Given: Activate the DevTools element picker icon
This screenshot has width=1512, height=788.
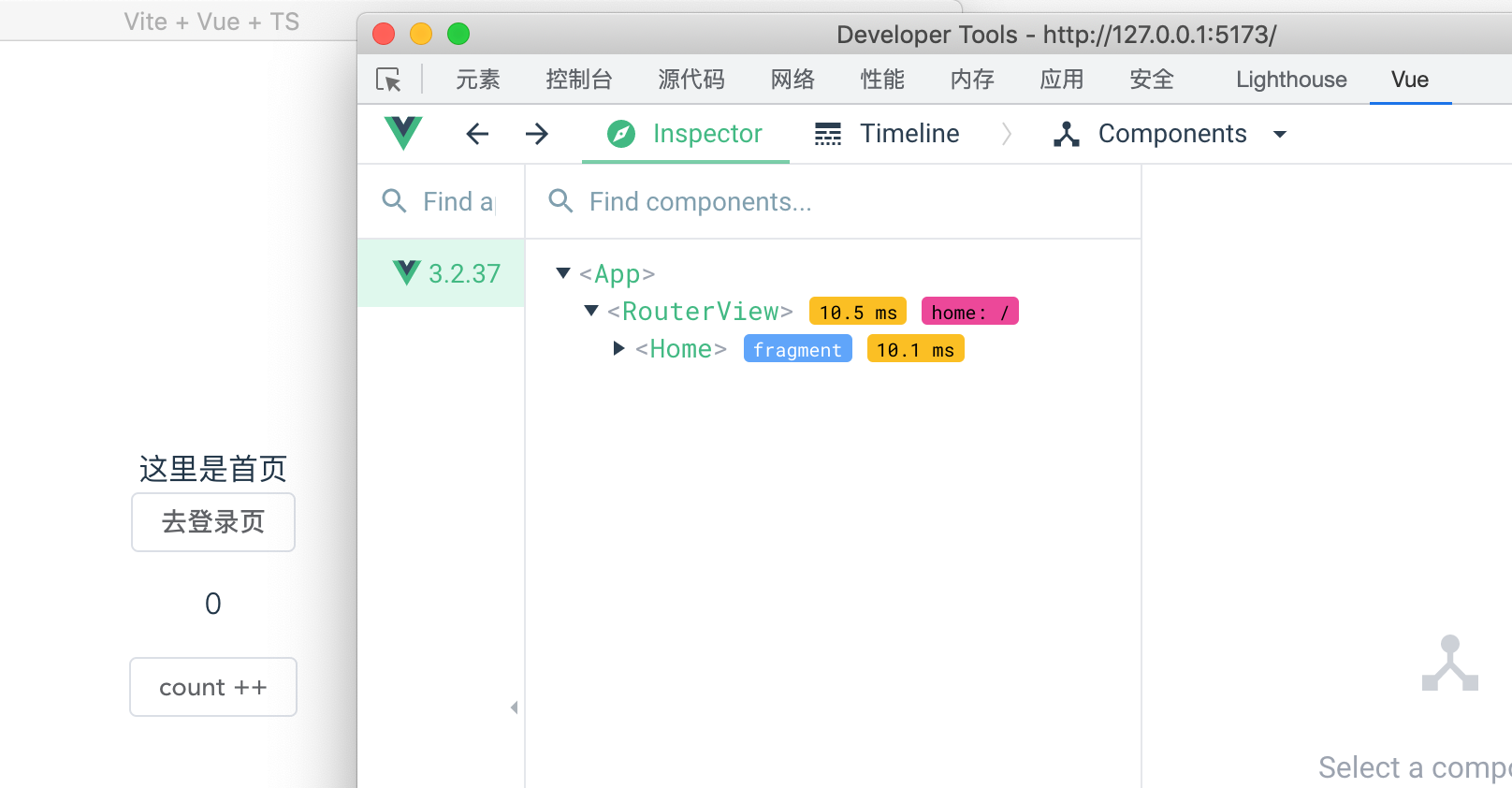Looking at the screenshot, I should tap(388, 80).
